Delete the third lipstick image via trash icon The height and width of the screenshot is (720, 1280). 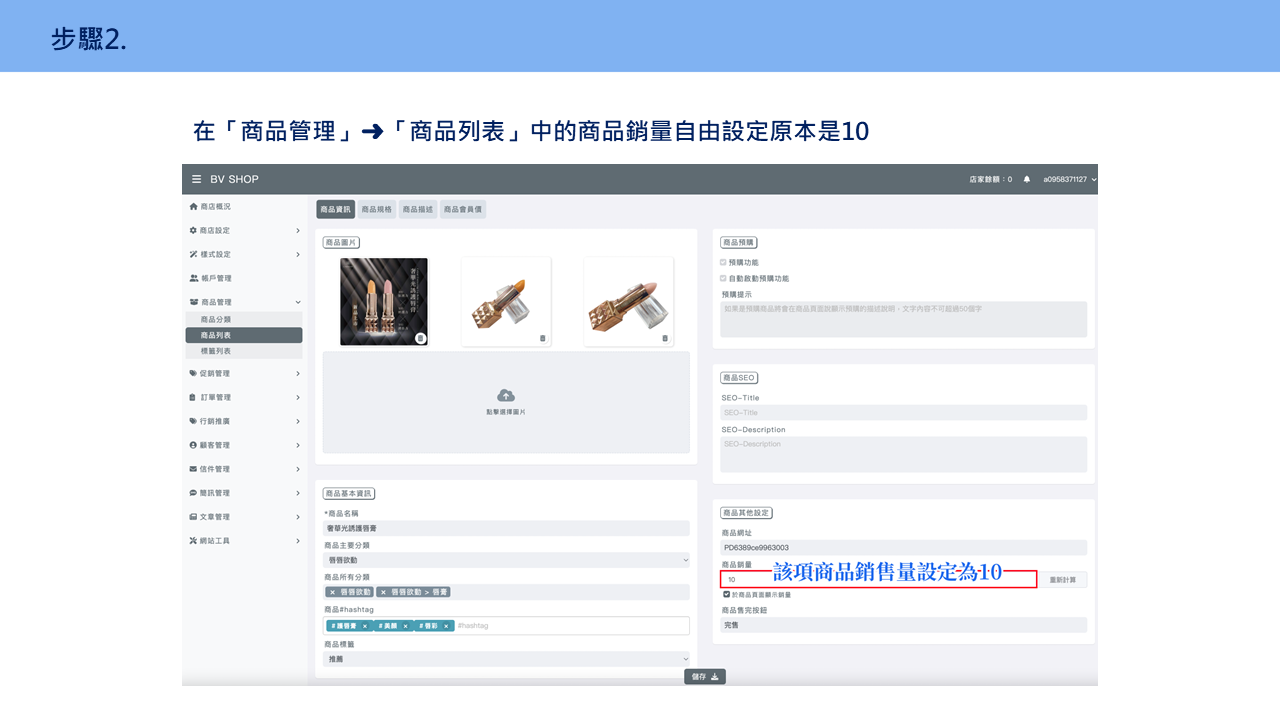665,338
